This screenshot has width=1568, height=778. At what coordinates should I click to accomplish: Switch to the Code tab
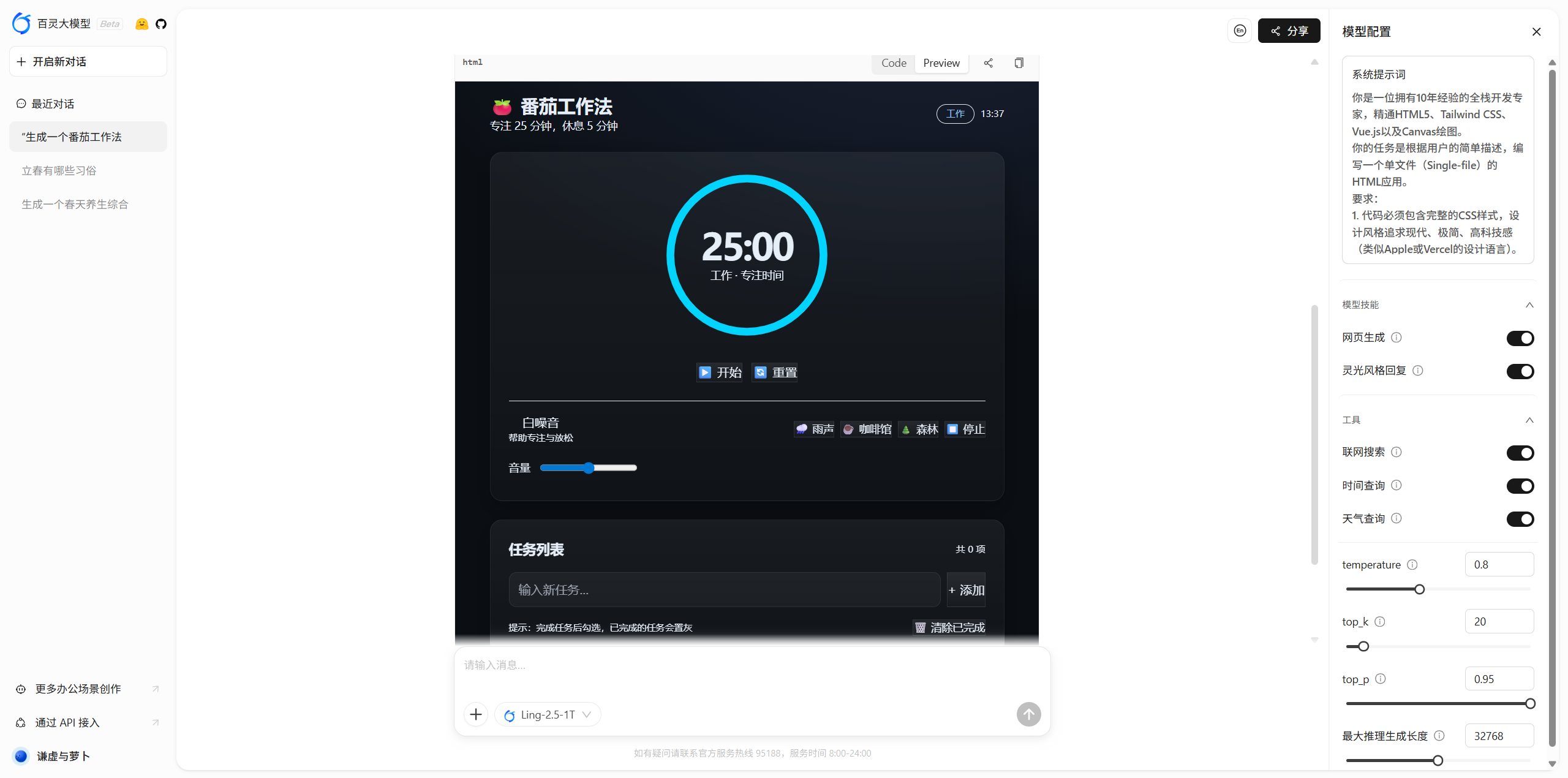pos(894,63)
